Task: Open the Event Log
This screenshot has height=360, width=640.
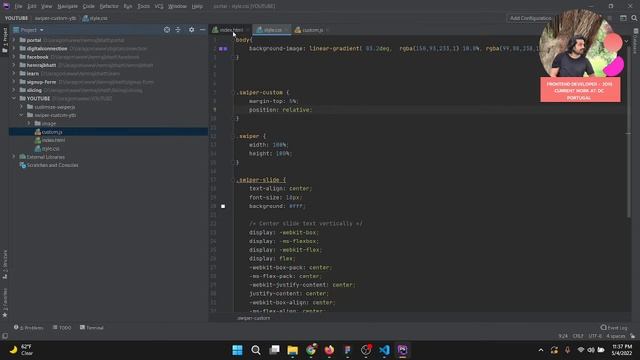Action: 614,327
